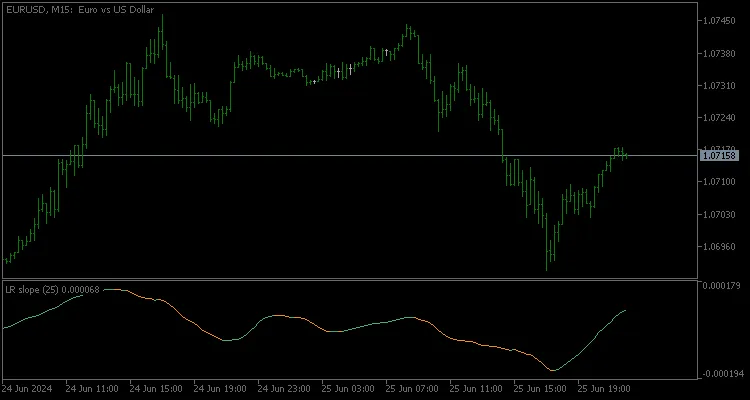Click the 1.07240 price scale label
This screenshot has height=400, width=750.
point(719,118)
